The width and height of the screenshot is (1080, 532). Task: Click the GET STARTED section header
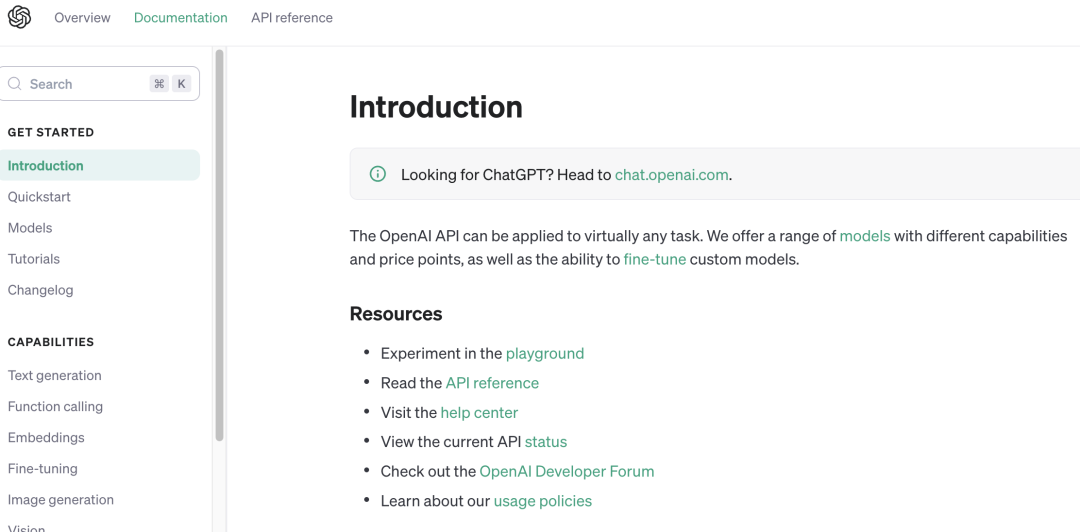tap(51, 132)
